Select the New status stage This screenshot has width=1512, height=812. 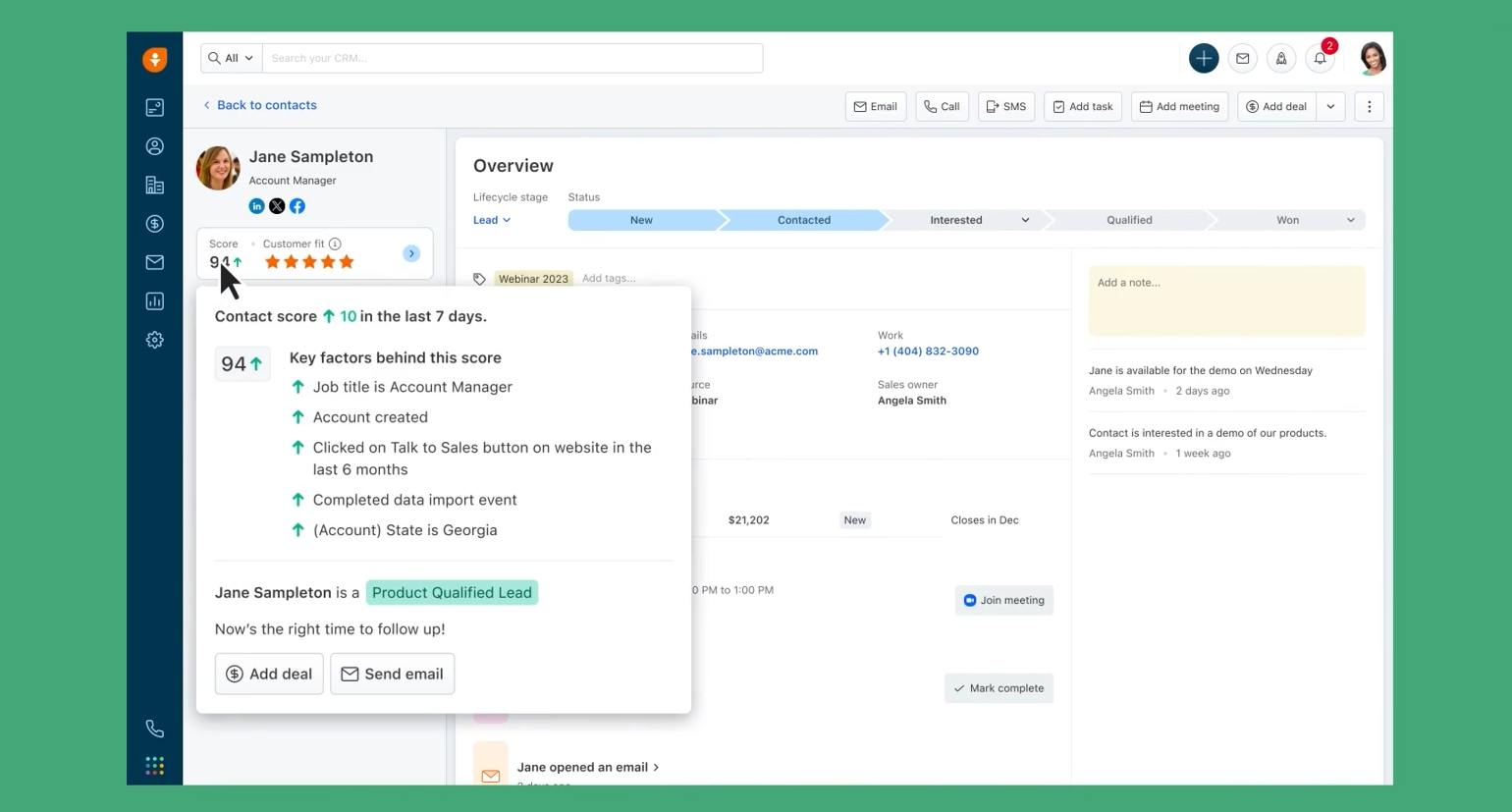(x=641, y=220)
